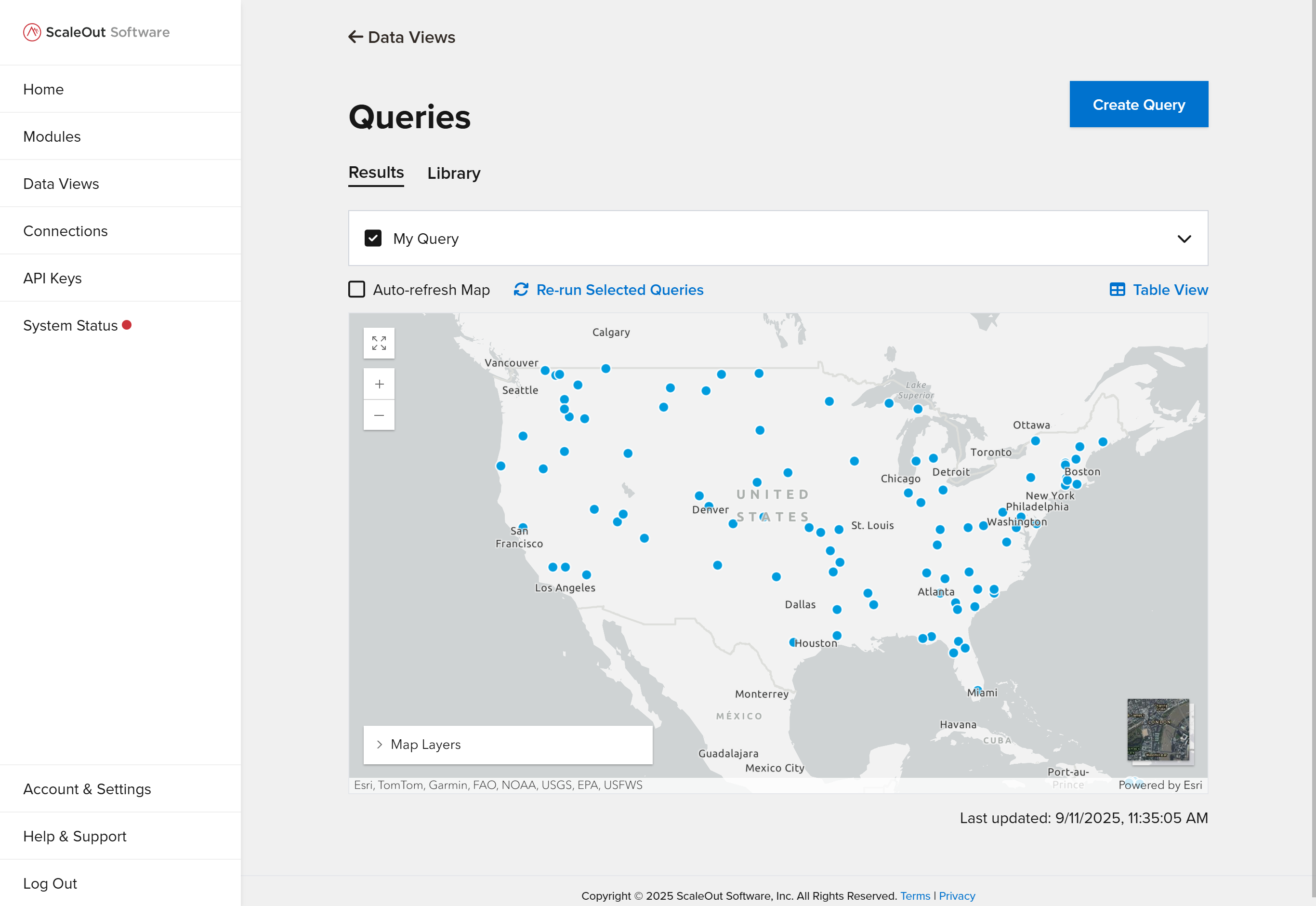Expand the Map Layers panel

[508, 744]
